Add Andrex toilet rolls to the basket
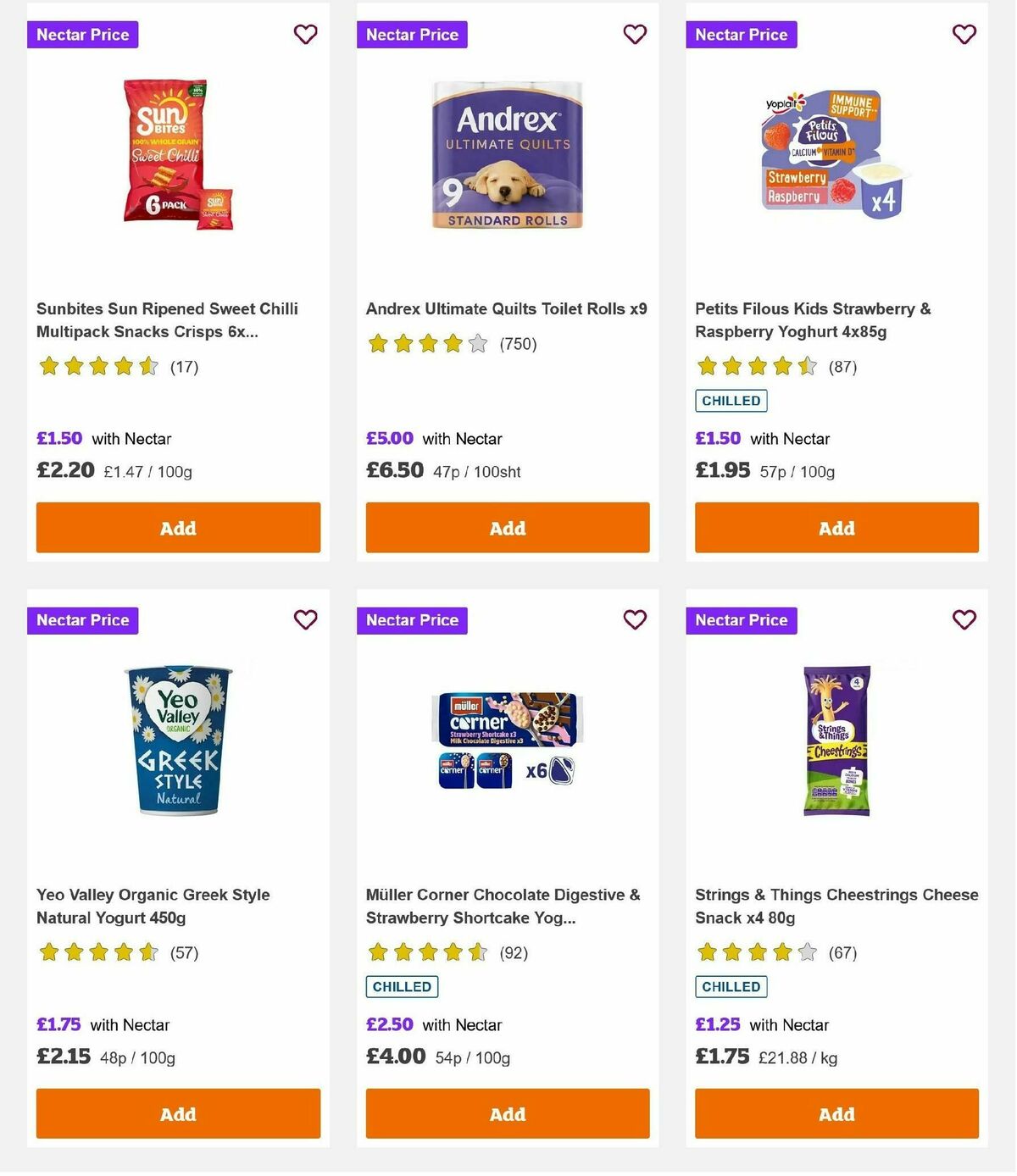The image size is (1017, 1176). coord(507,527)
